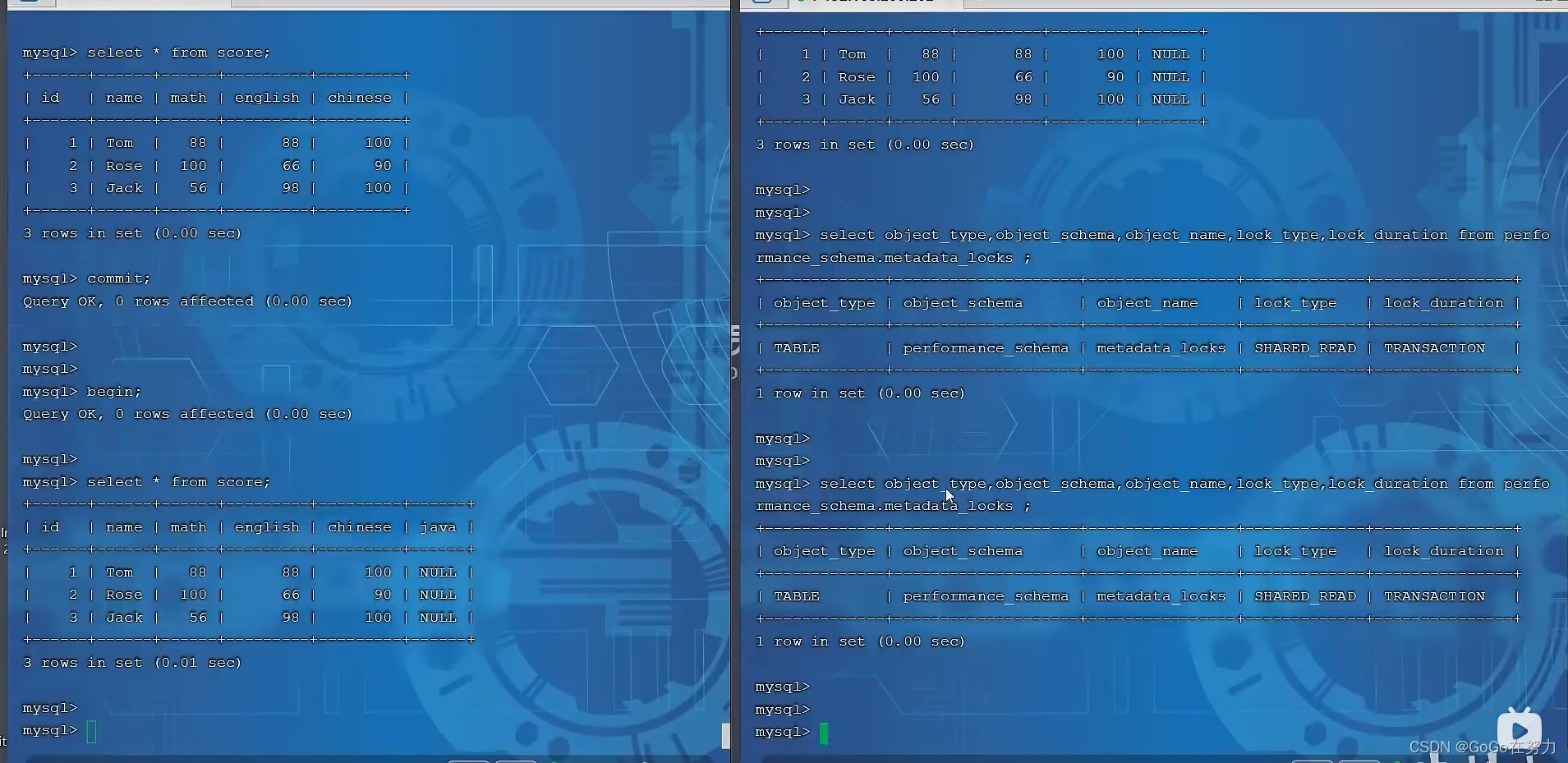Click Jack's math value 56 in right terminal

[931, 99]
